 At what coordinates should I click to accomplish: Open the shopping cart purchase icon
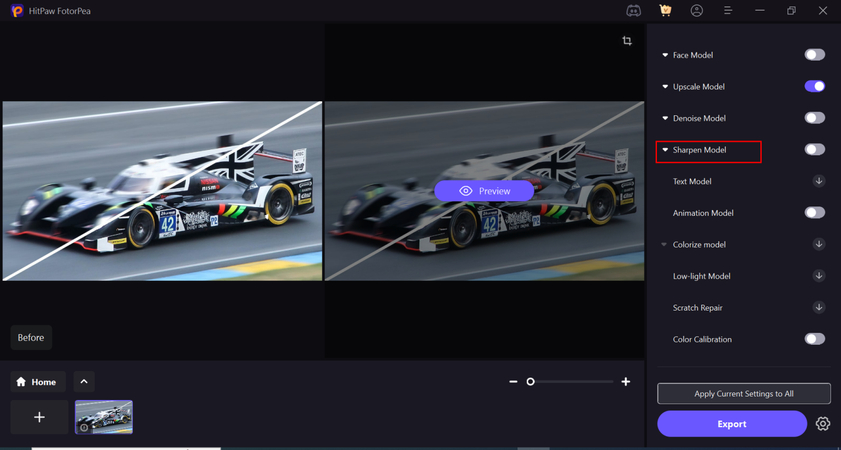coord(666,10)
